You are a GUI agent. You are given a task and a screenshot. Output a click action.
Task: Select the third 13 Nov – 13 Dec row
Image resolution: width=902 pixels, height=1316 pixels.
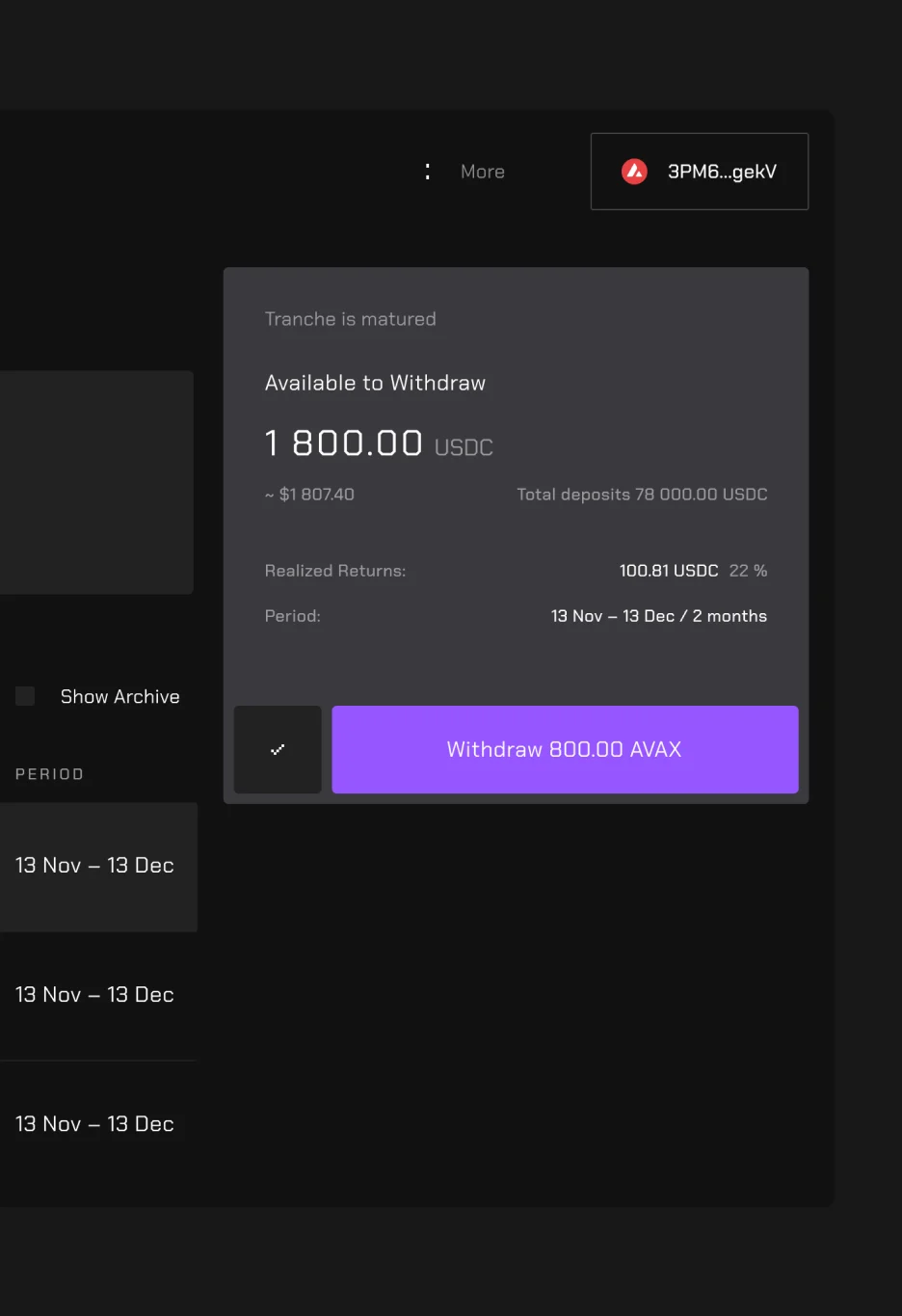[x=97, y=1125]
